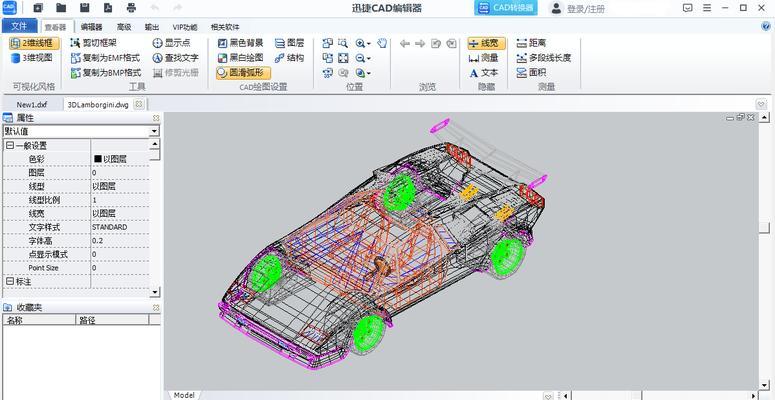Select the 剪切框架 tool
775x400 pixels.
click(94, 43)
